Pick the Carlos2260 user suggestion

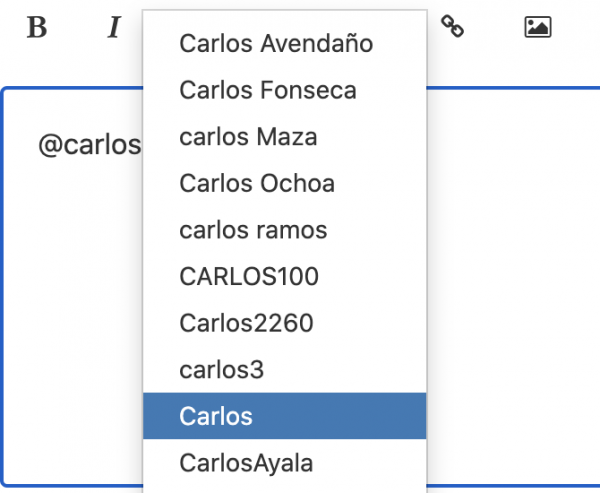[284, 323]
